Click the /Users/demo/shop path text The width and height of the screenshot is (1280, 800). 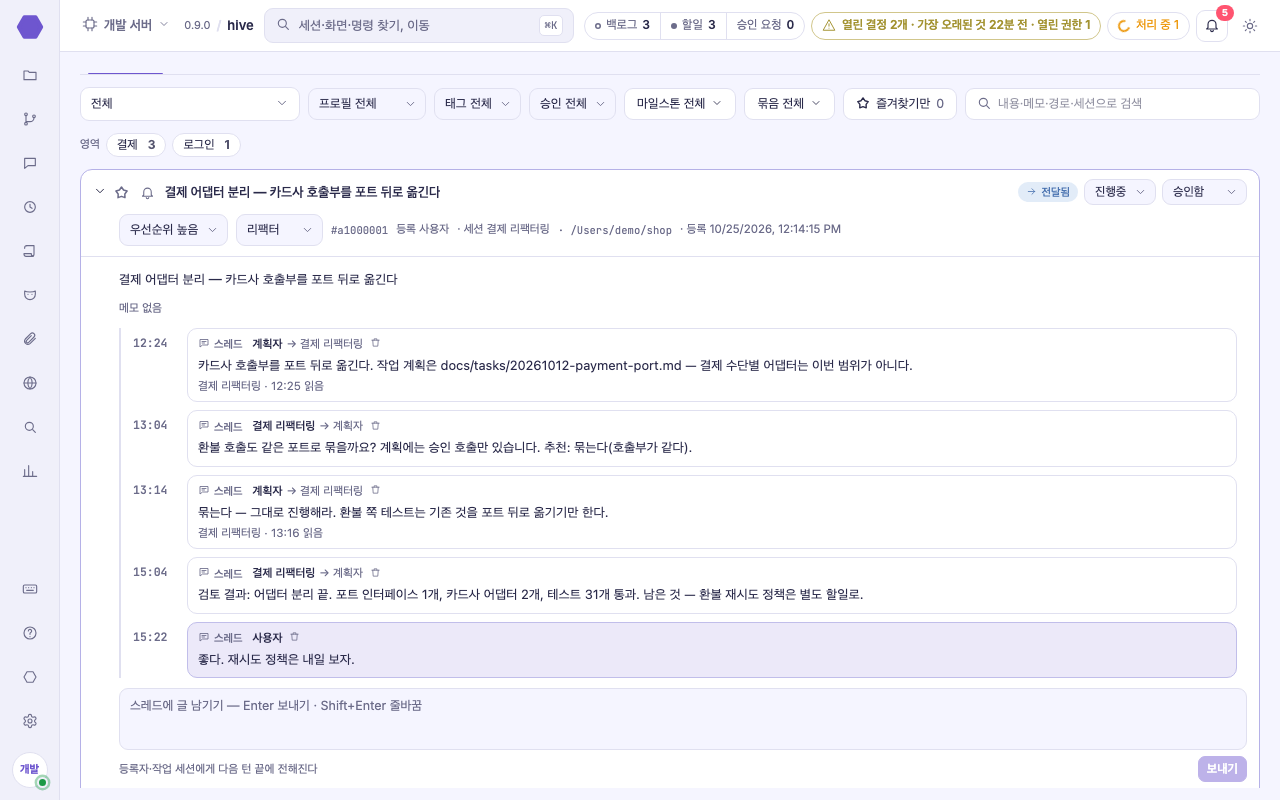(x=621, y=230)
